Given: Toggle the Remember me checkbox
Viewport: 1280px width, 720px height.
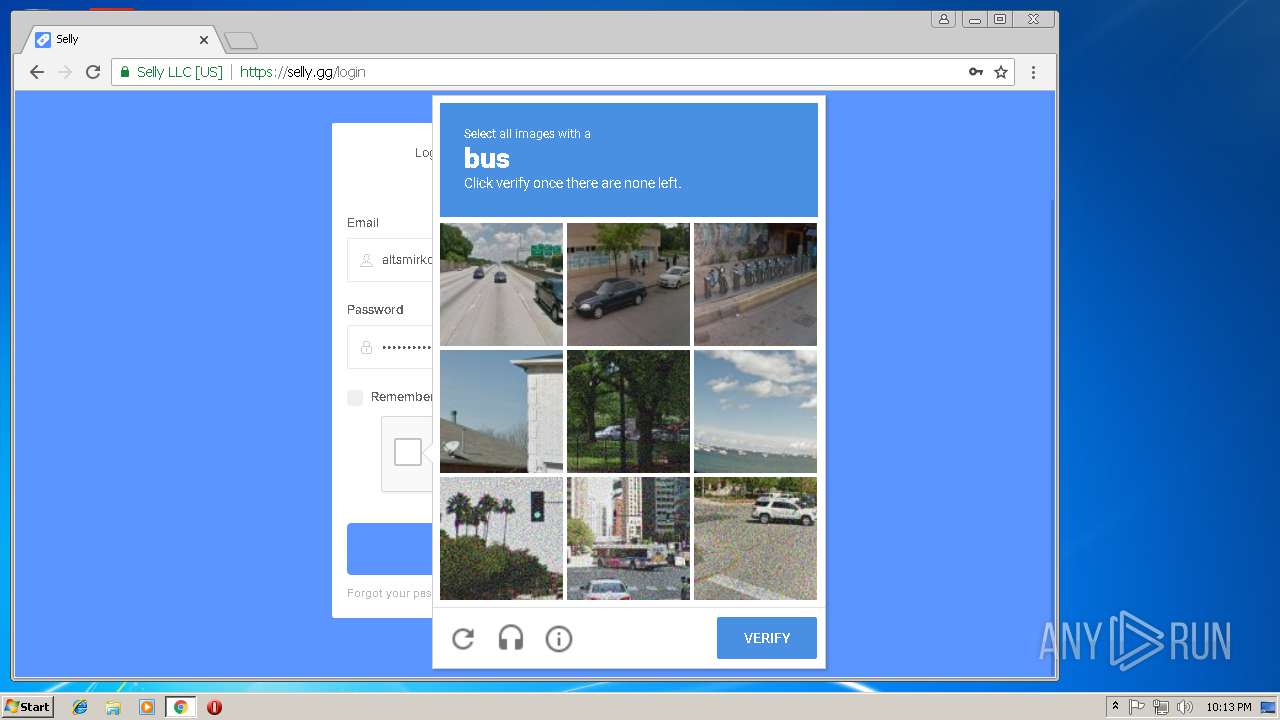Looking at the screenshot, I should (355, 398).
